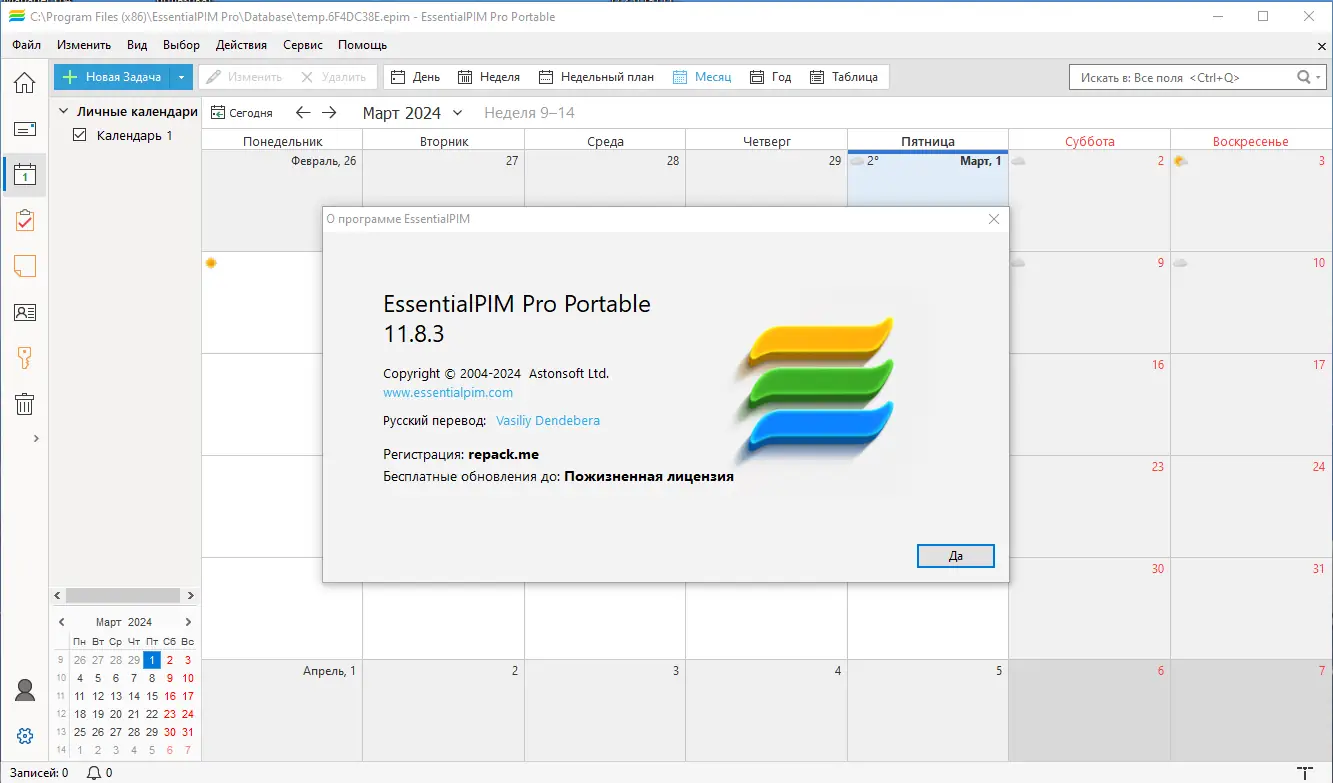Go to next month with right arrow
1333x783 pixels.
point(329,113)
